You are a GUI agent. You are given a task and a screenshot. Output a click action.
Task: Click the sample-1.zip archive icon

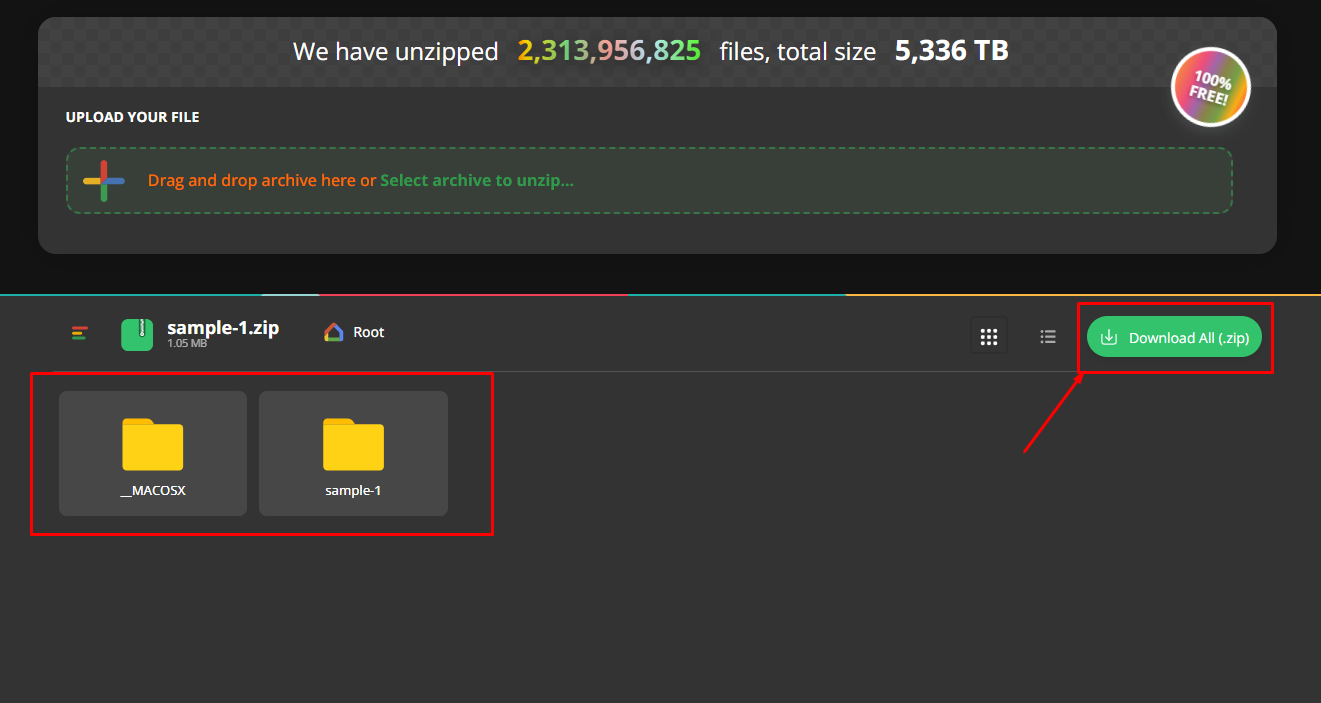(137, 334)
